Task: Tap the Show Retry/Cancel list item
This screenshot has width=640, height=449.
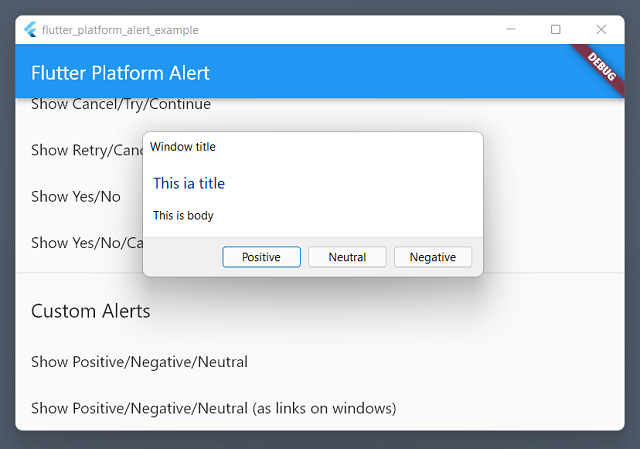Action: (x=87, y=150)
